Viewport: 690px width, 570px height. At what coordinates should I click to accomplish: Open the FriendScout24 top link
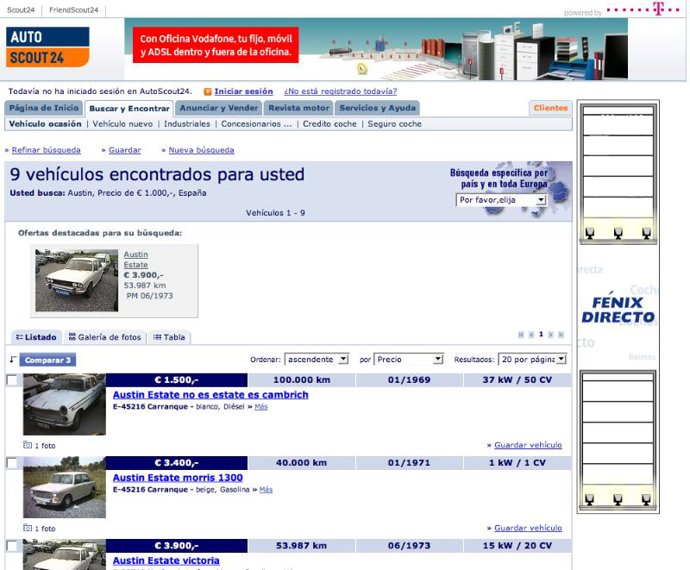73,10
